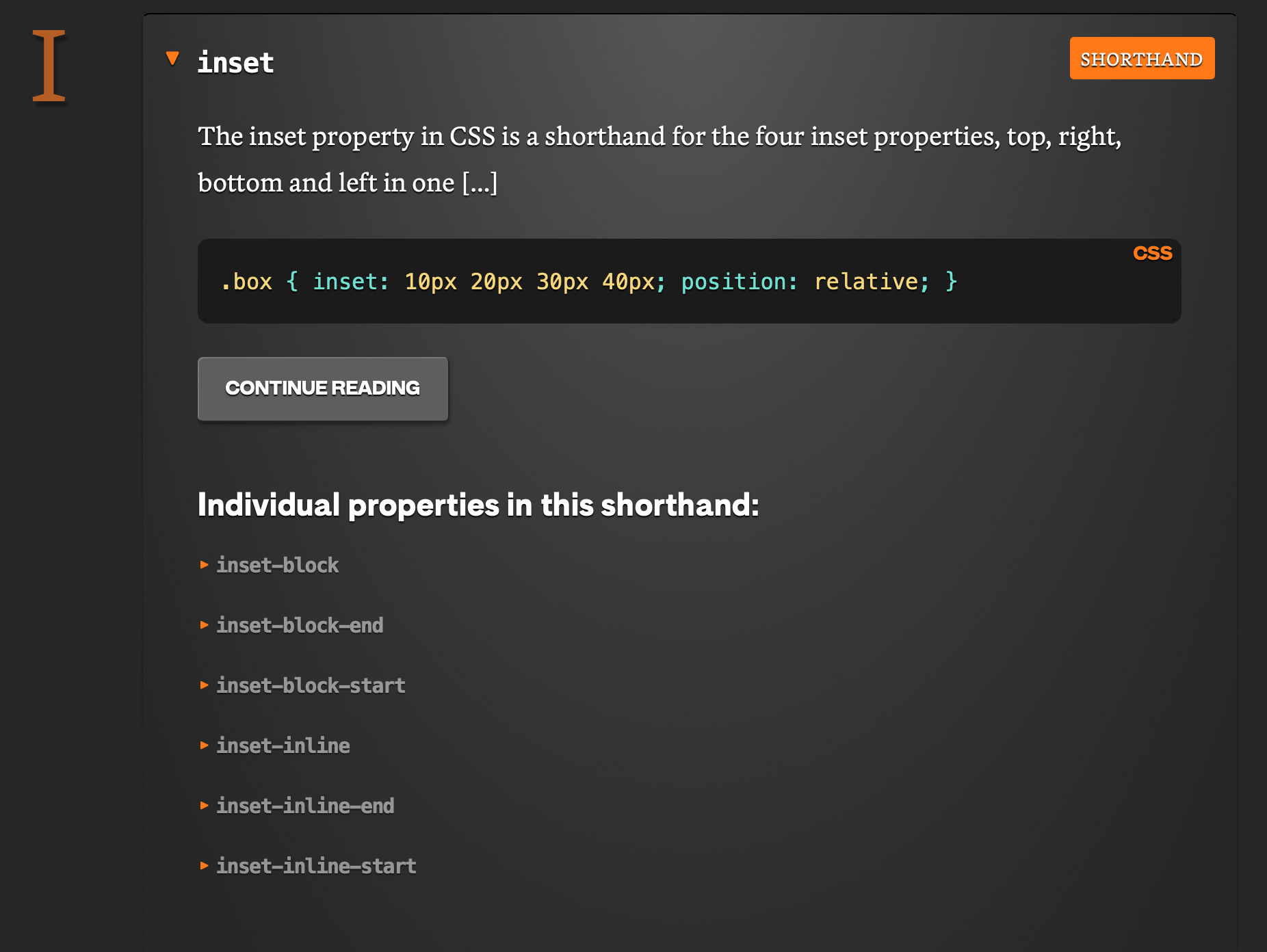Click the large letter I section marker

point(49,66)
